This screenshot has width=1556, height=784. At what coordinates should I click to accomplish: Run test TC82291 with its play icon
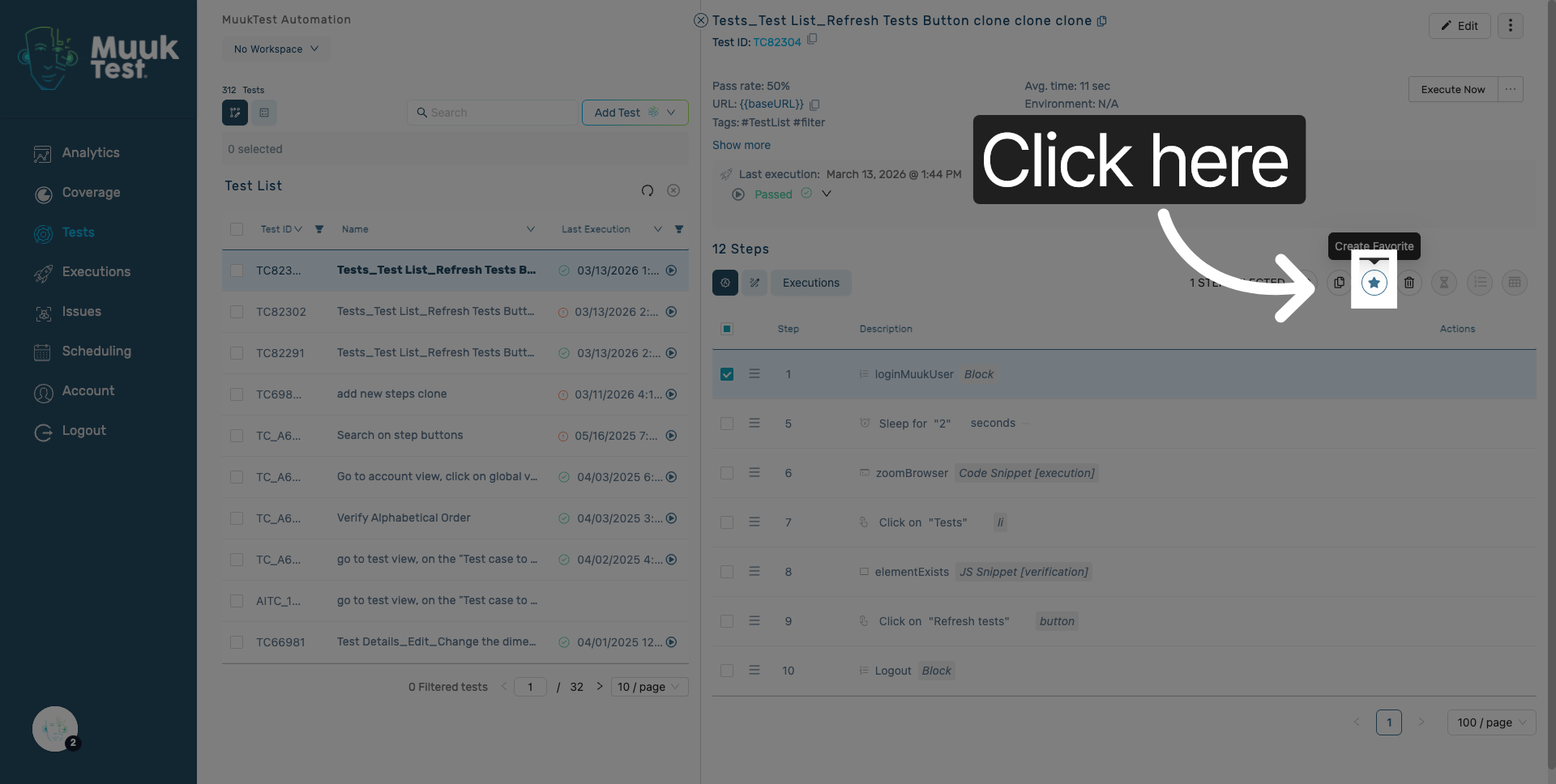click(x=671, y=353)
